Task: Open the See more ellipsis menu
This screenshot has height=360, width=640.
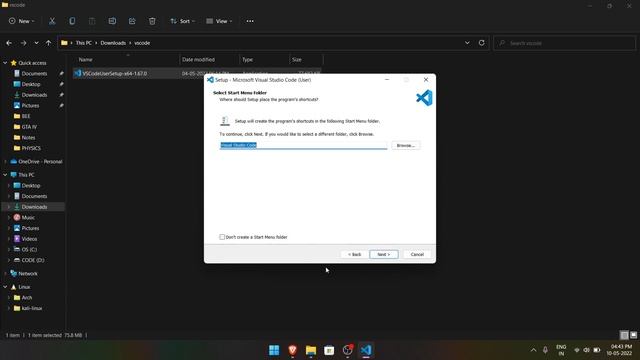Action: [250, 21]
